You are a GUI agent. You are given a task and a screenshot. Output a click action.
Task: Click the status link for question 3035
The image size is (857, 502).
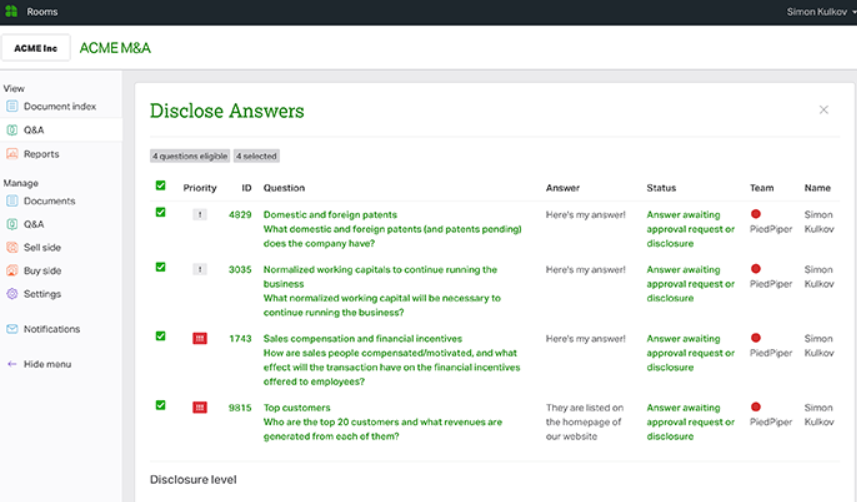[x=690, y=283]
